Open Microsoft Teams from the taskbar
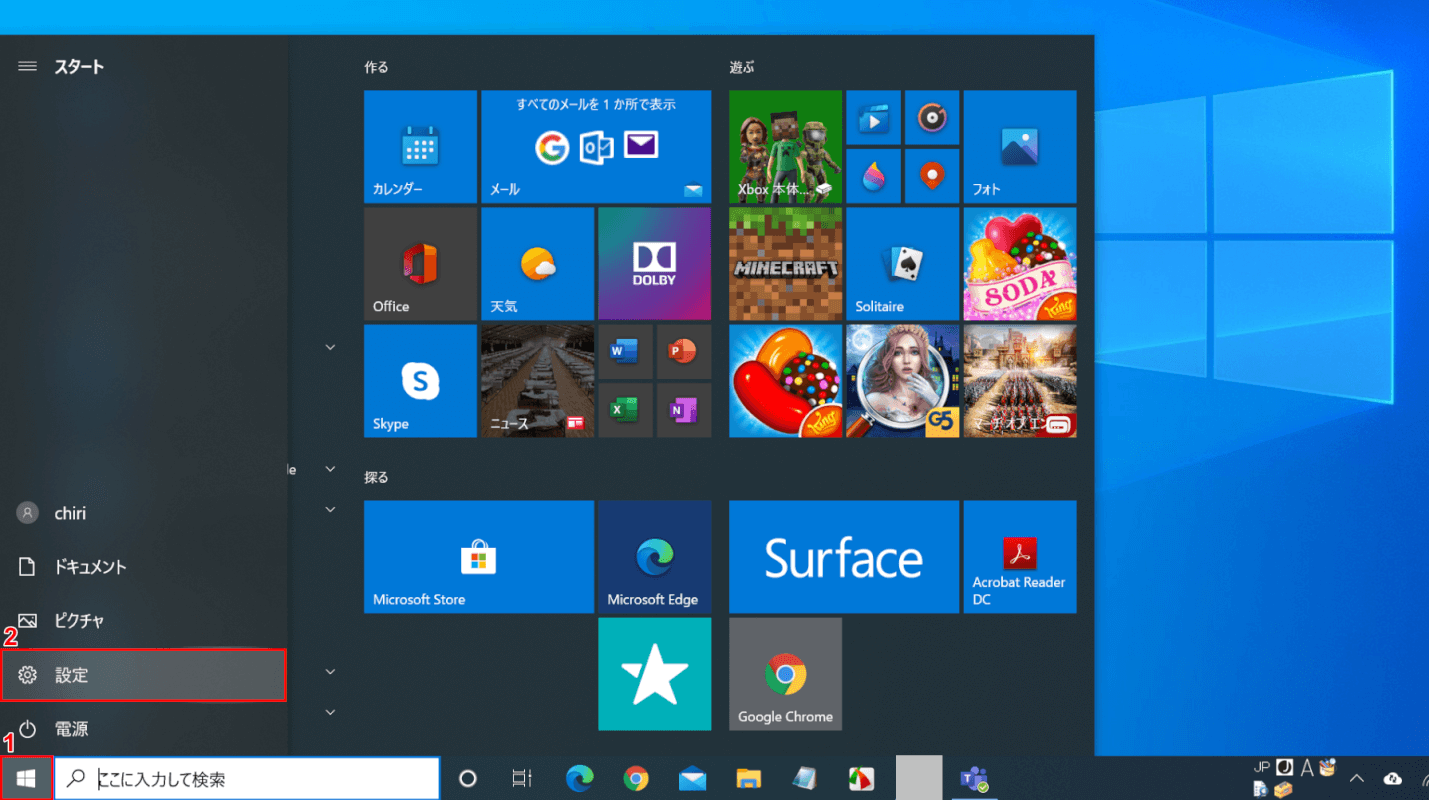This screenshot has width=1429, height=800. 974,778
